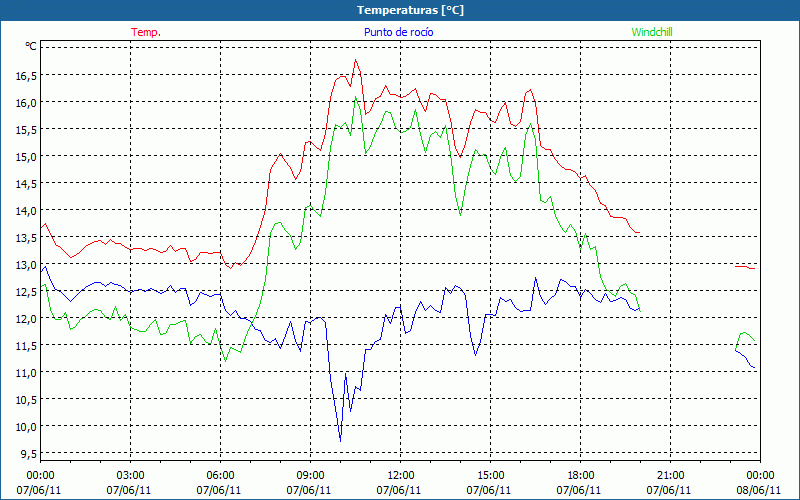The image size is (800, 500).
Task: Click the 9,5 y-axis value
Action: (x=29, y=454)
